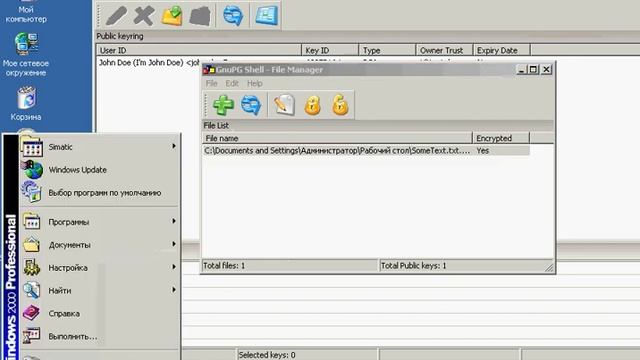Minimize the File Manager window
Screen dimensions: 640x360
(521, 69)
